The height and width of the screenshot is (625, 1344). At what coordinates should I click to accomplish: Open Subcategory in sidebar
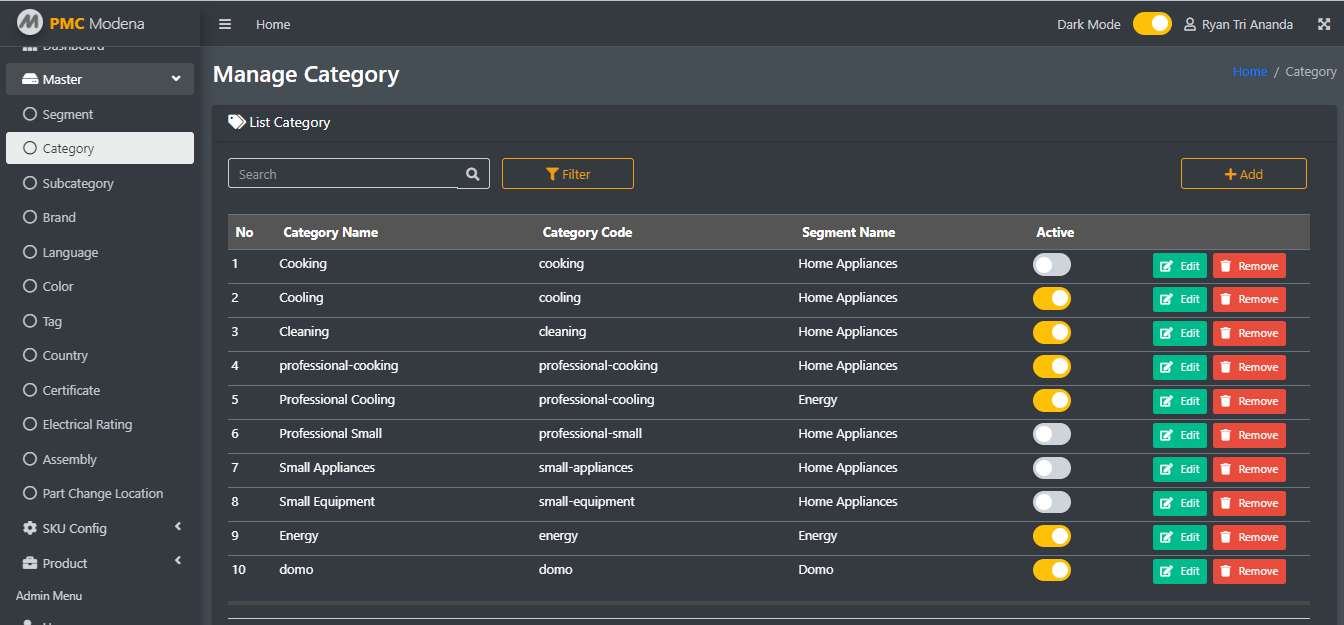[x=100, y=183]
